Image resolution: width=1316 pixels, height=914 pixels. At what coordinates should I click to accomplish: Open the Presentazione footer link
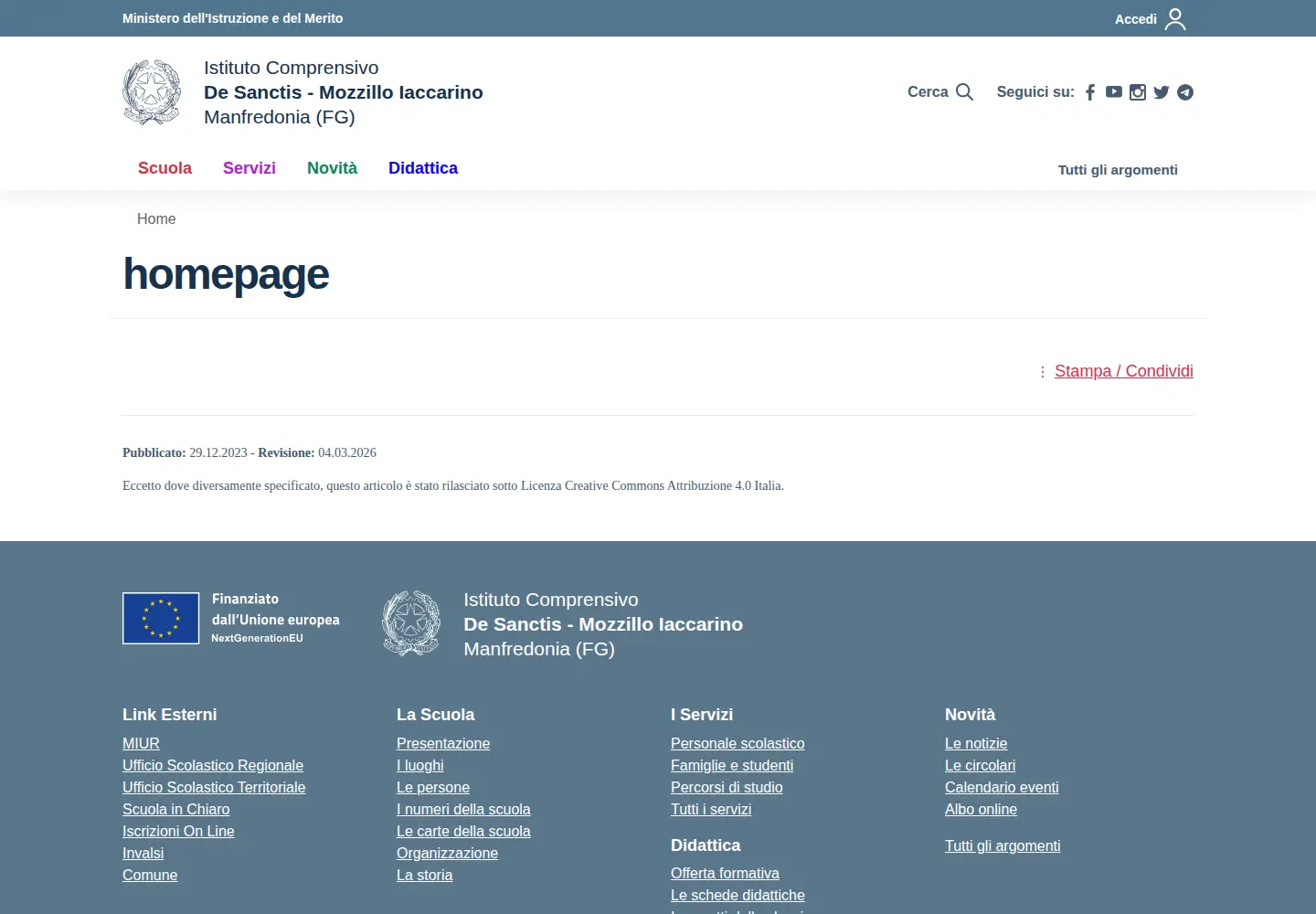[443, 744]
